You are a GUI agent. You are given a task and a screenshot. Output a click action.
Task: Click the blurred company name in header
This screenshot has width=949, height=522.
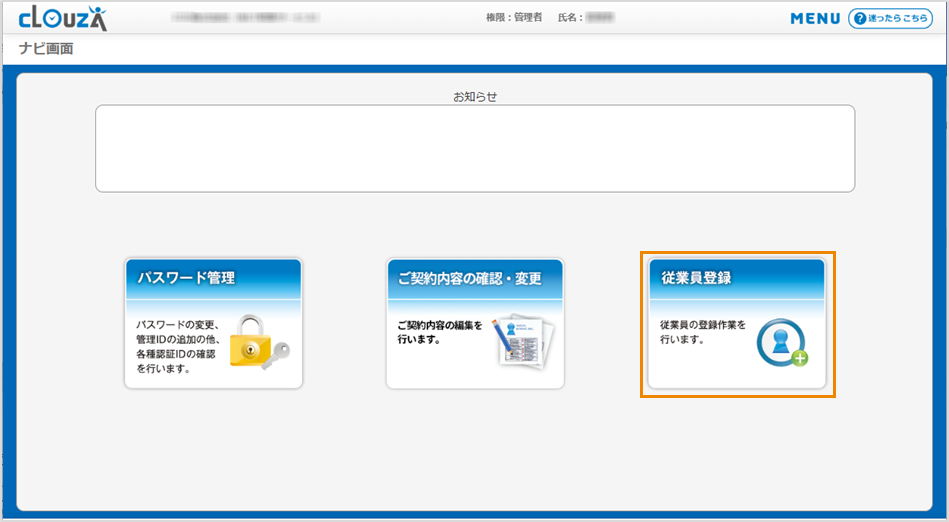(243, 19)
